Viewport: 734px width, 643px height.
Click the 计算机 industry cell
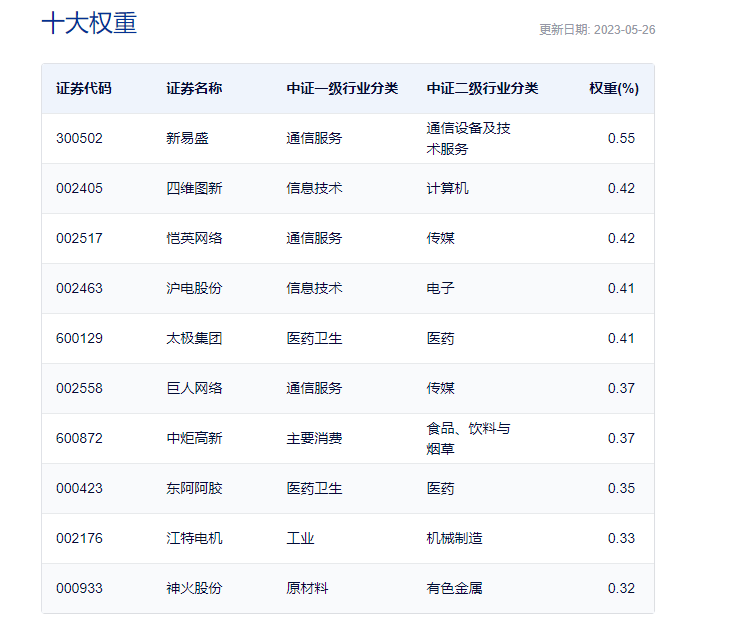point(448,189)
